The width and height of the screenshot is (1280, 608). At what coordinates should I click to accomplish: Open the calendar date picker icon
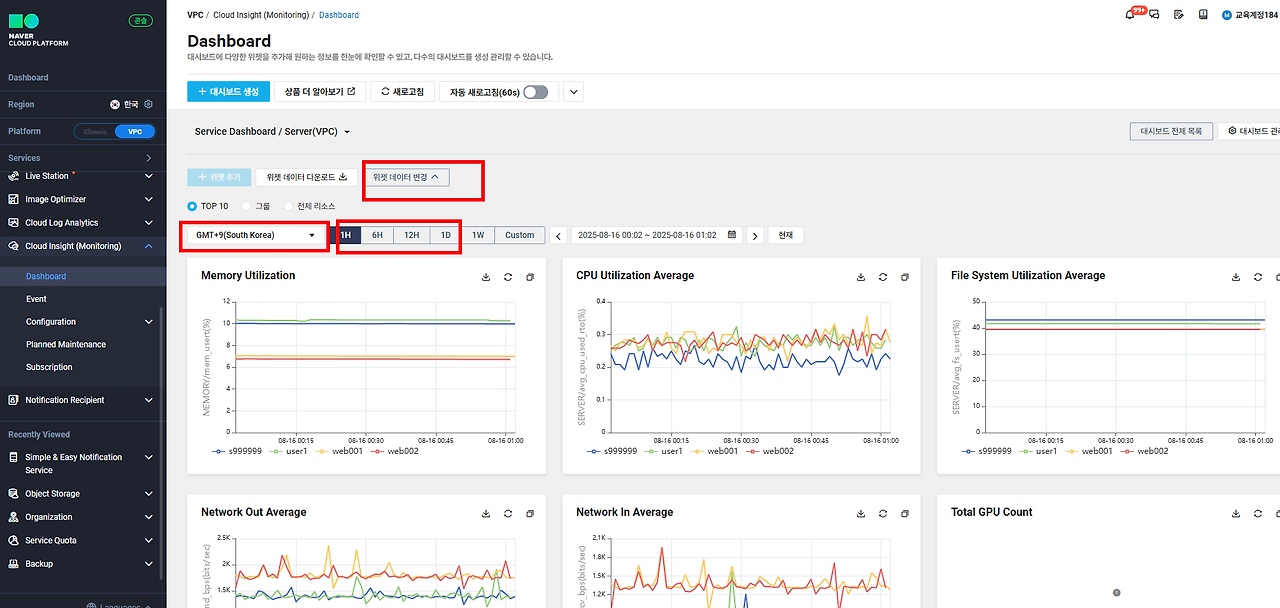point(732,235)
